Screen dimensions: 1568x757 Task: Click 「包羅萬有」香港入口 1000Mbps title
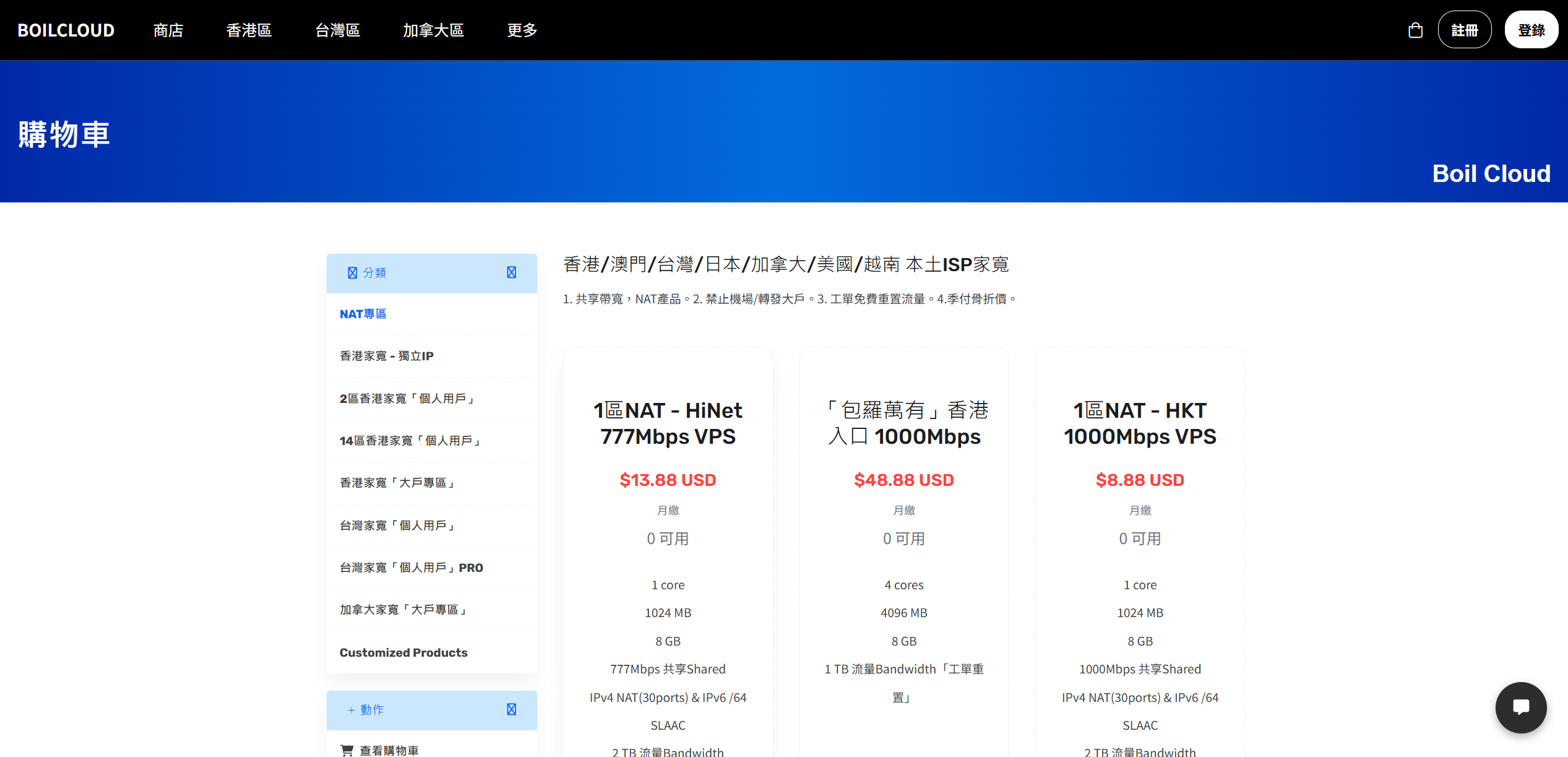904,423
